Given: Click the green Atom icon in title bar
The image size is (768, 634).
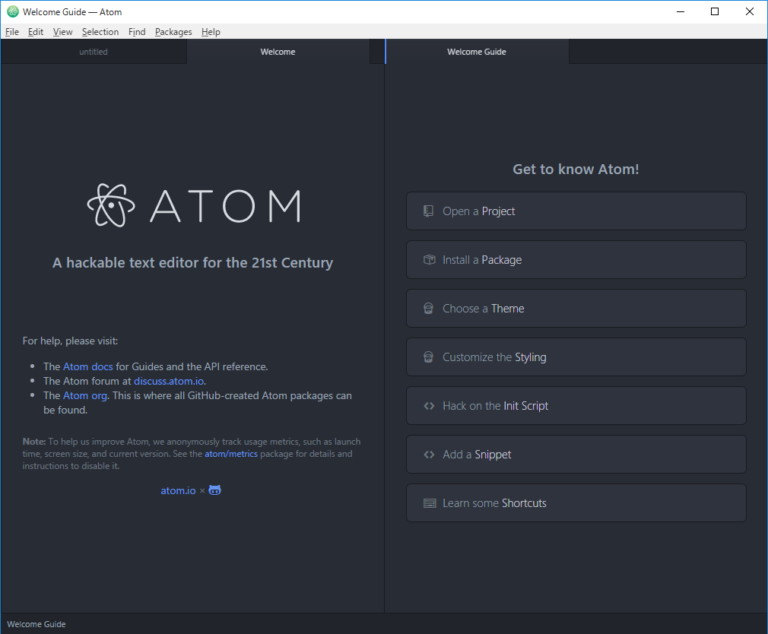Looking at the screenshot, I should pos(13,12).
